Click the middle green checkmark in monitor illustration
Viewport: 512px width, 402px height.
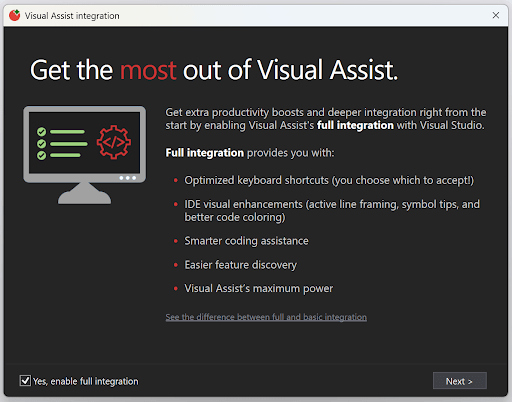(41, 144)
